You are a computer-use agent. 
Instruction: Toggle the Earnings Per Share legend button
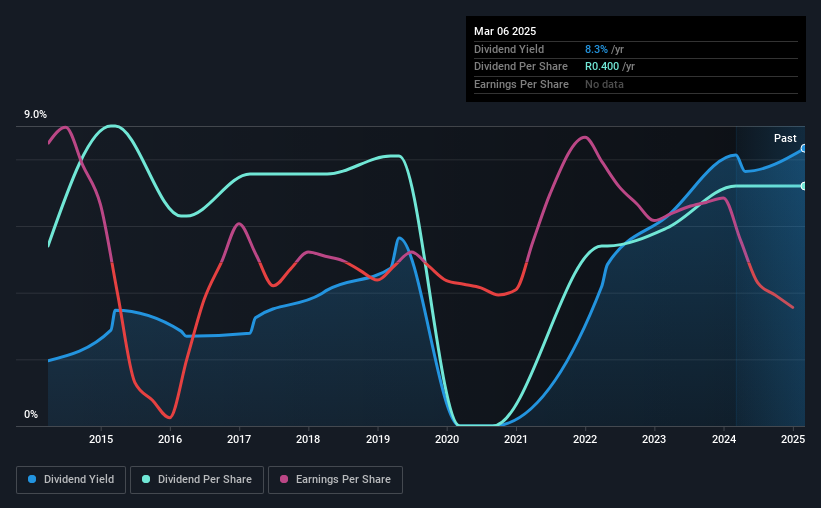point(335,480)
